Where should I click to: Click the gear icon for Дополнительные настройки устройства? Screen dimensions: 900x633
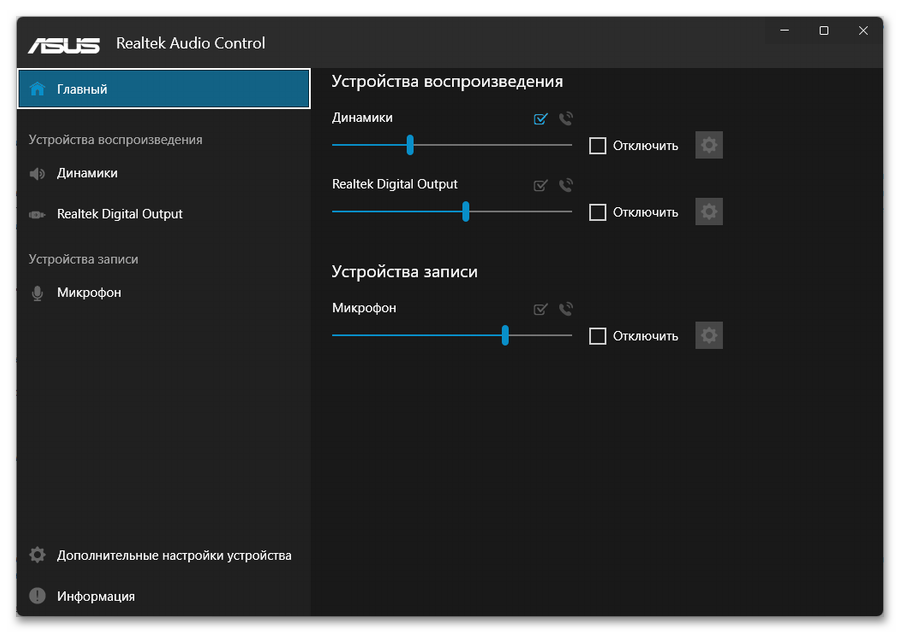coord(37,555)
